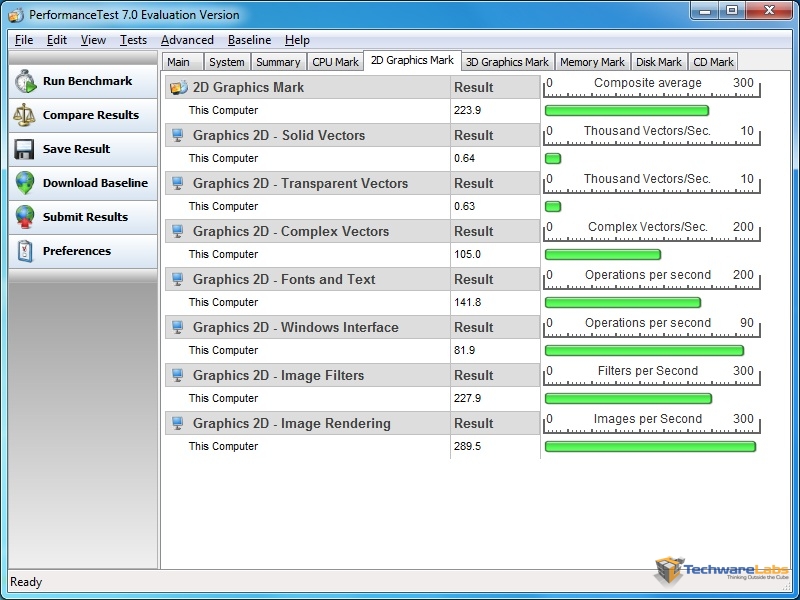Select the Memory Mark tab
Image resolution: width=800 pixels, height=600 pixels.
click(592, 62)
